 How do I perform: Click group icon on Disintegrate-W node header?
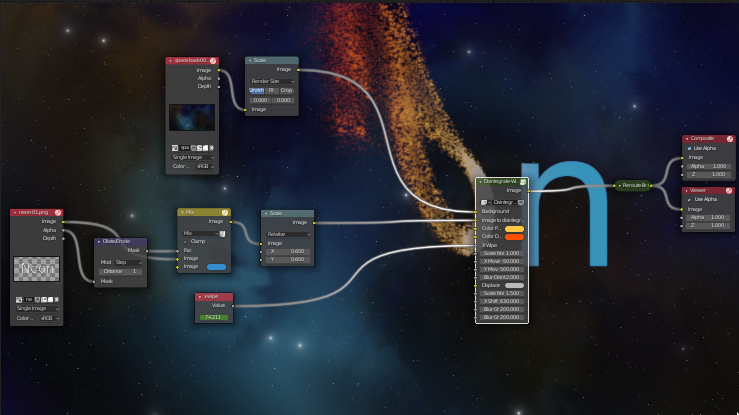(x=523, y=181)
